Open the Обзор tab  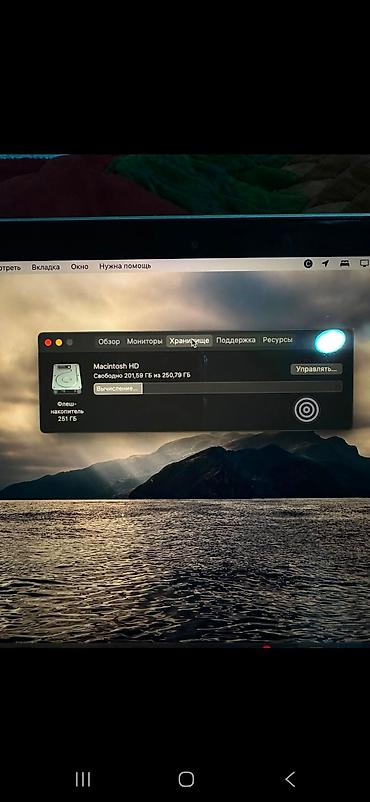coord(108,341)
